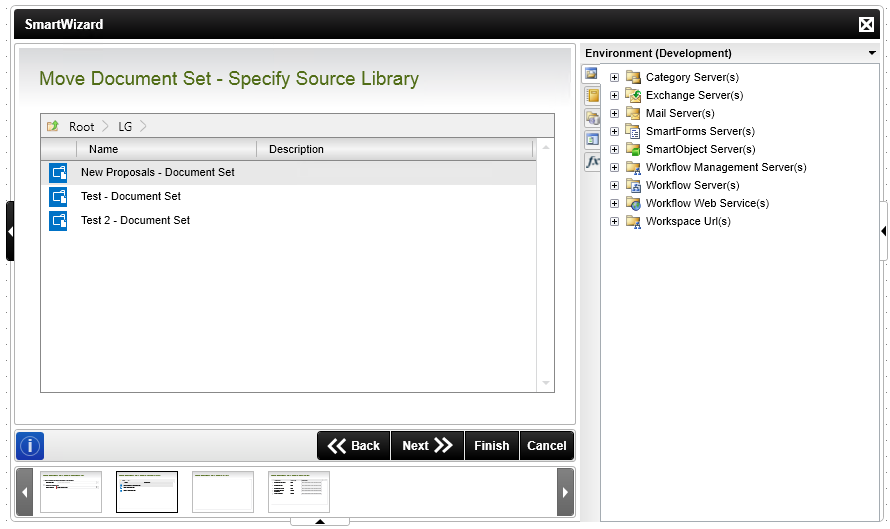890x529 pixels.
Task: Close the SmartWizard window
Action: click(x=866, y=24)
